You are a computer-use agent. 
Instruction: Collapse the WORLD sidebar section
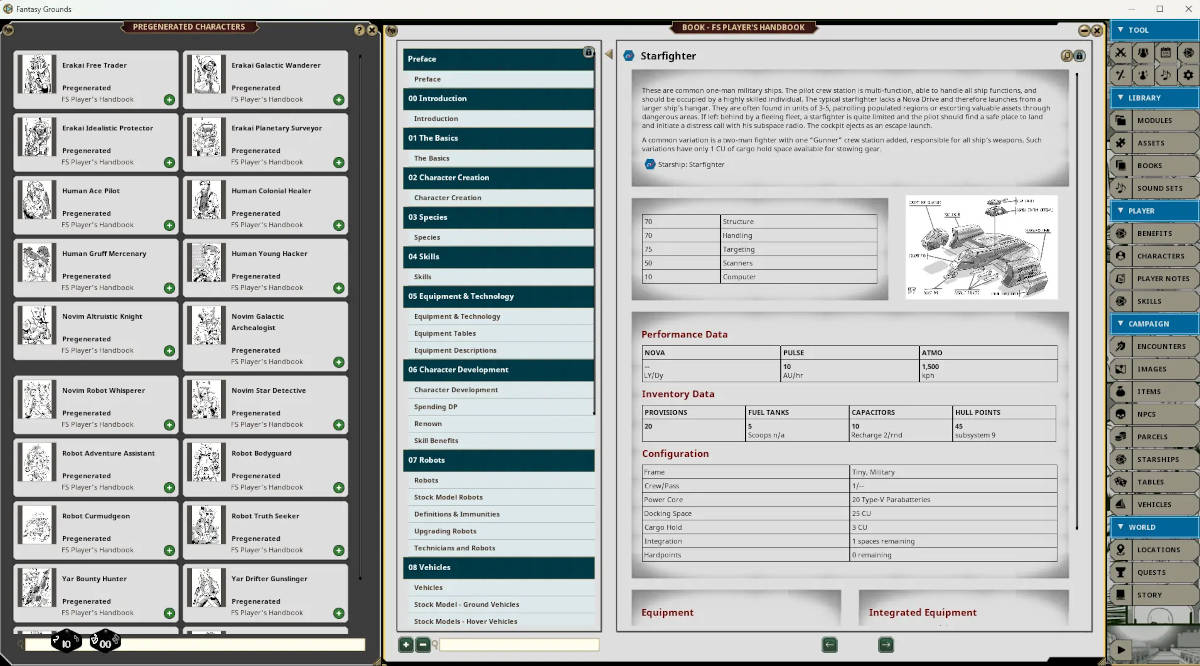(1154, 527)
